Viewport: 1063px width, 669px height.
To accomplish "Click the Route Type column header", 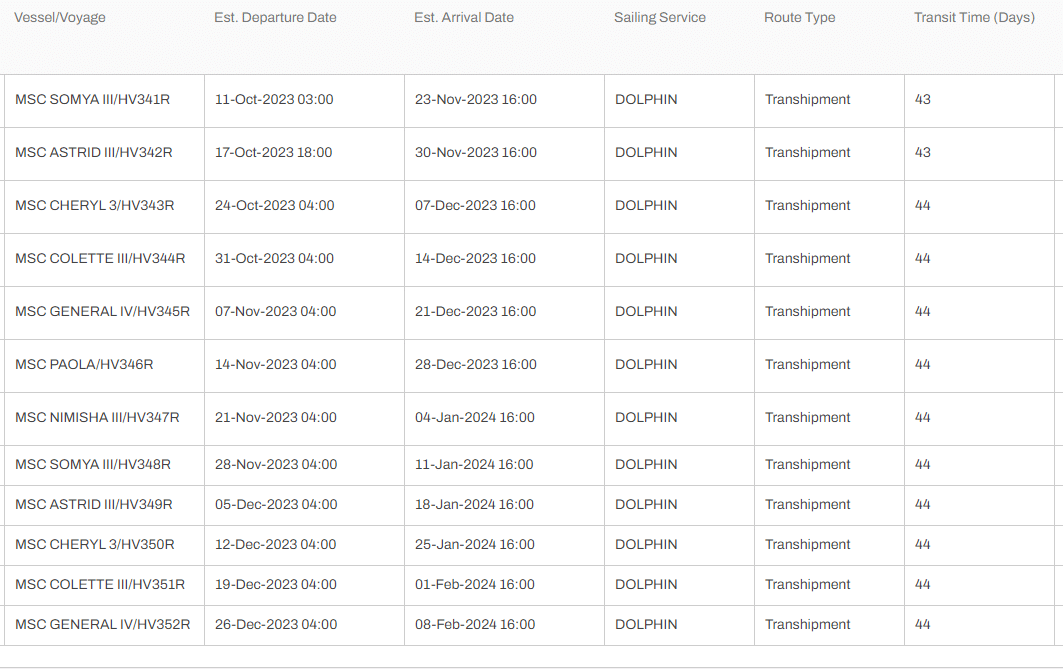I will coord(799,18).
